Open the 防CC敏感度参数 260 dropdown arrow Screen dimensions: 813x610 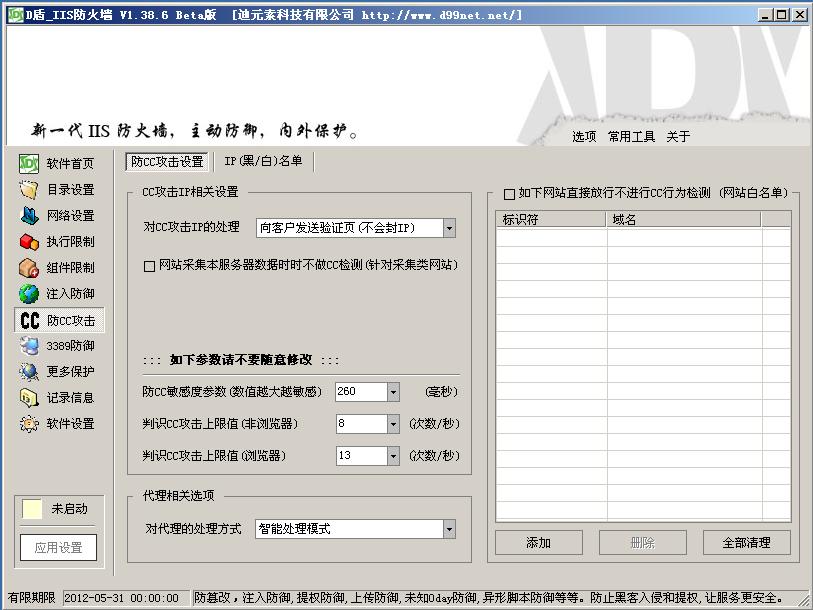(x=393, y=392)
